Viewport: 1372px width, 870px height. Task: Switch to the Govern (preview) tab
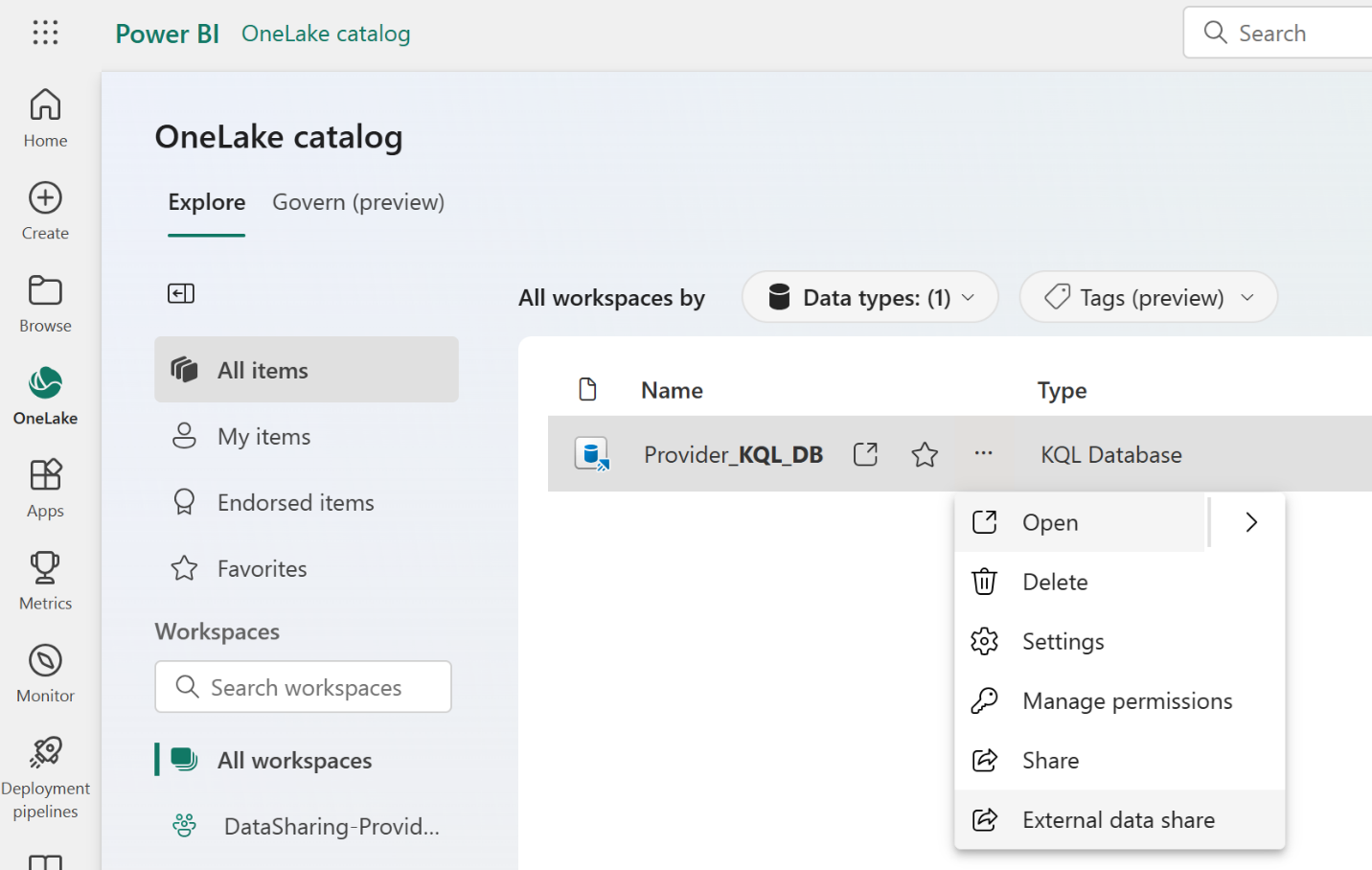(x=358, y=202)
